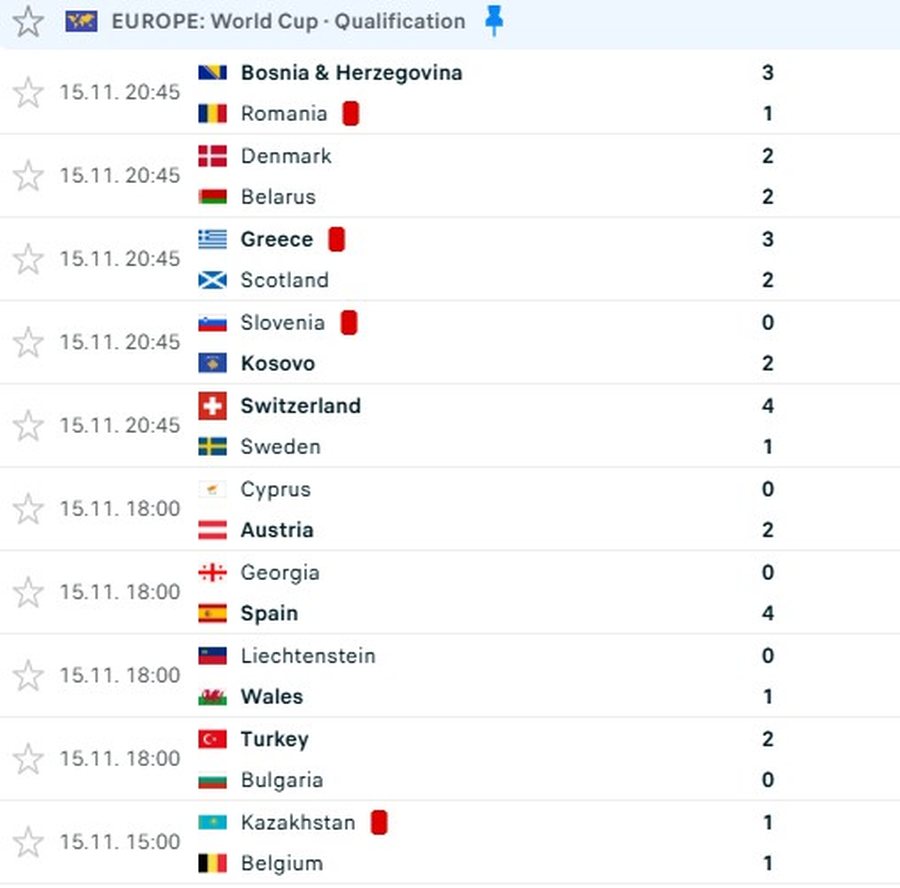Toggle favorite star for the league header
Image resolution: width=900 pixels, height=888 pixels.
click(x=28, y=22)
